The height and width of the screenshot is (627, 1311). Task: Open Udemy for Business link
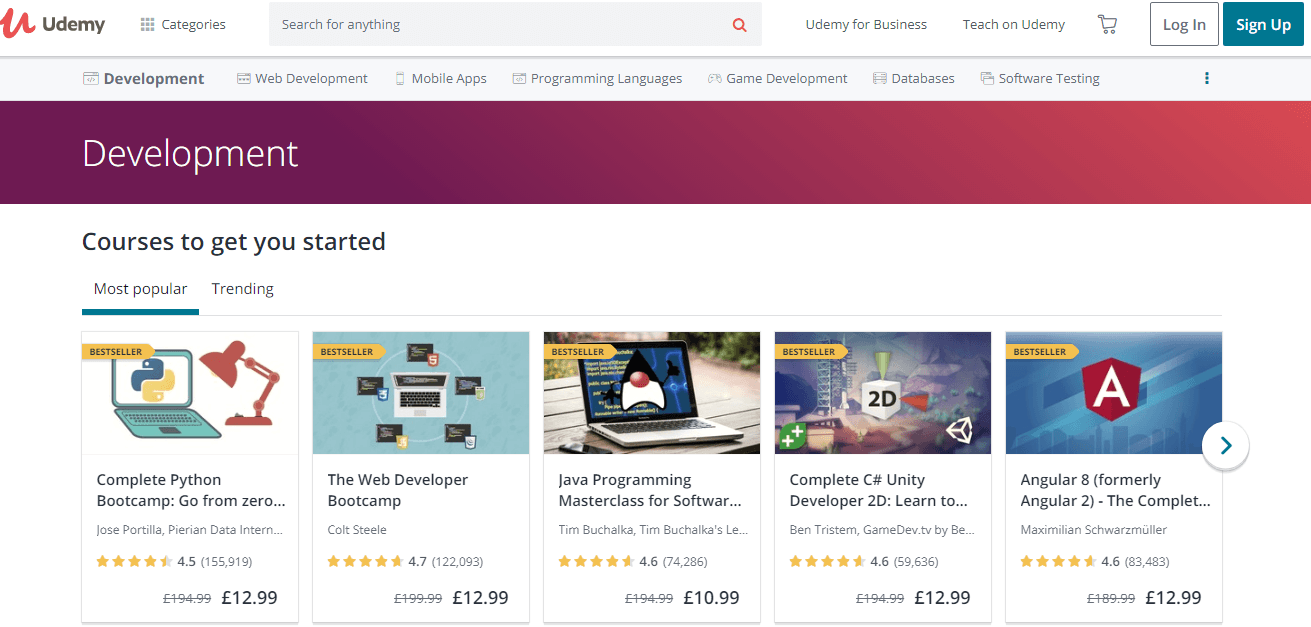866,24
